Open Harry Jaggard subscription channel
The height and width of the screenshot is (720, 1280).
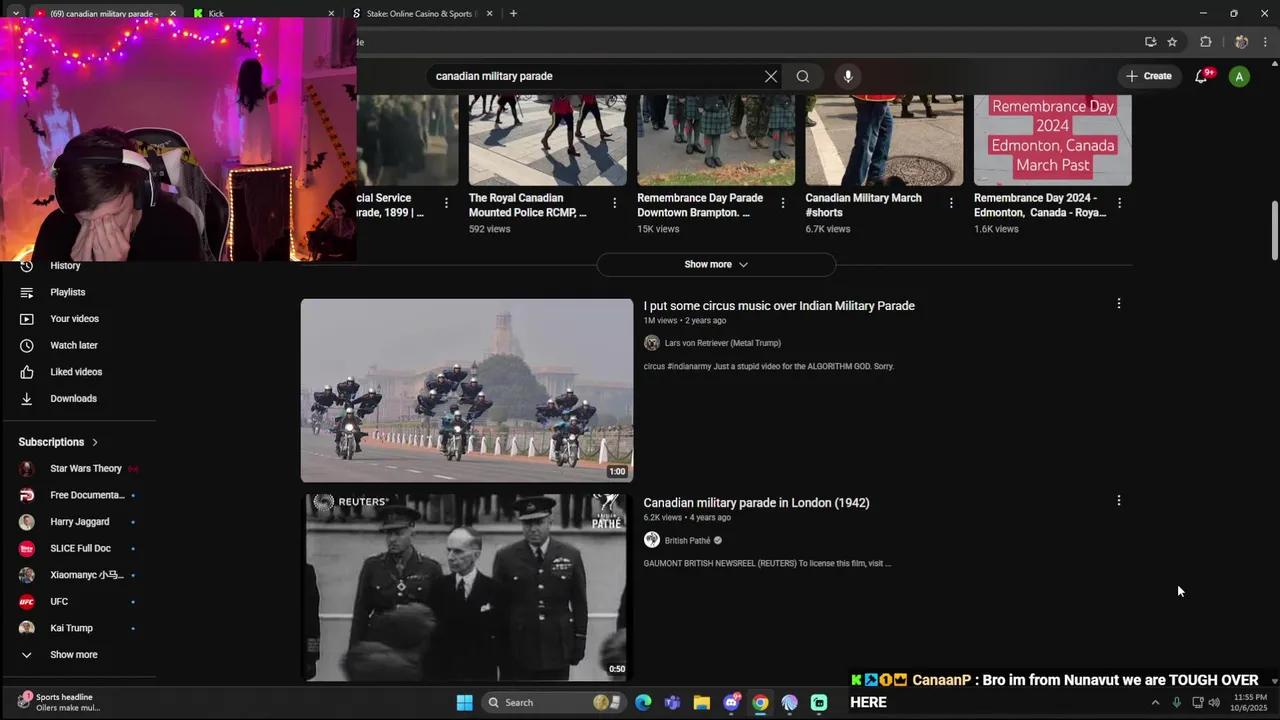pos(78,522)
